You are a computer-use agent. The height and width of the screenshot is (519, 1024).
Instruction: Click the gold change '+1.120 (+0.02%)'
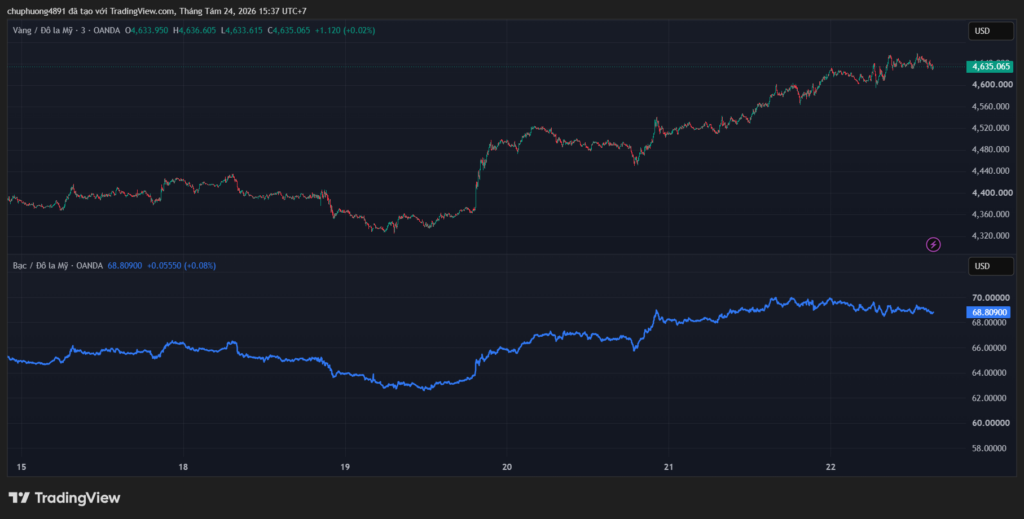pos(345,31)
